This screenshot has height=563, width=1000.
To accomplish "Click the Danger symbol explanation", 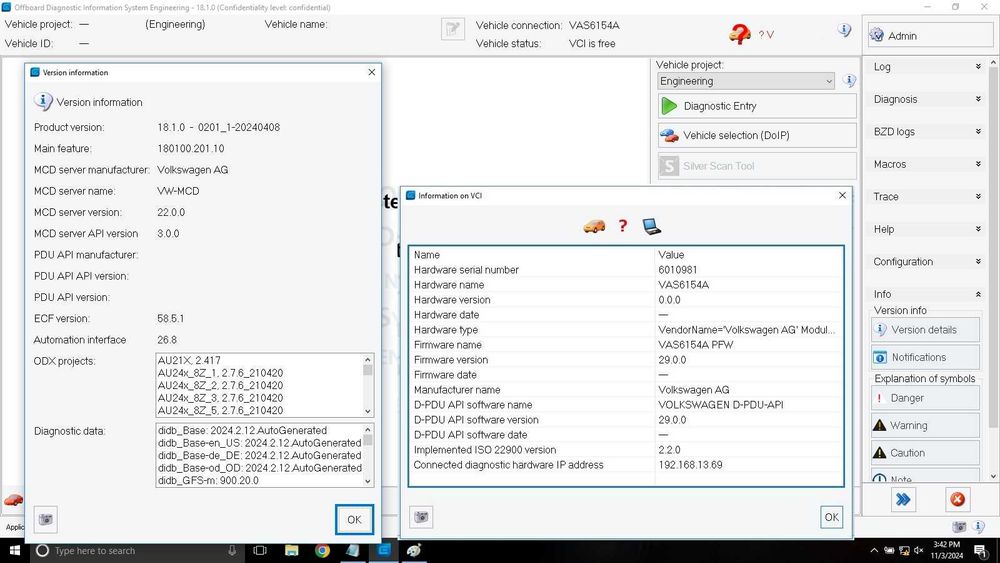I will point(925,398).
